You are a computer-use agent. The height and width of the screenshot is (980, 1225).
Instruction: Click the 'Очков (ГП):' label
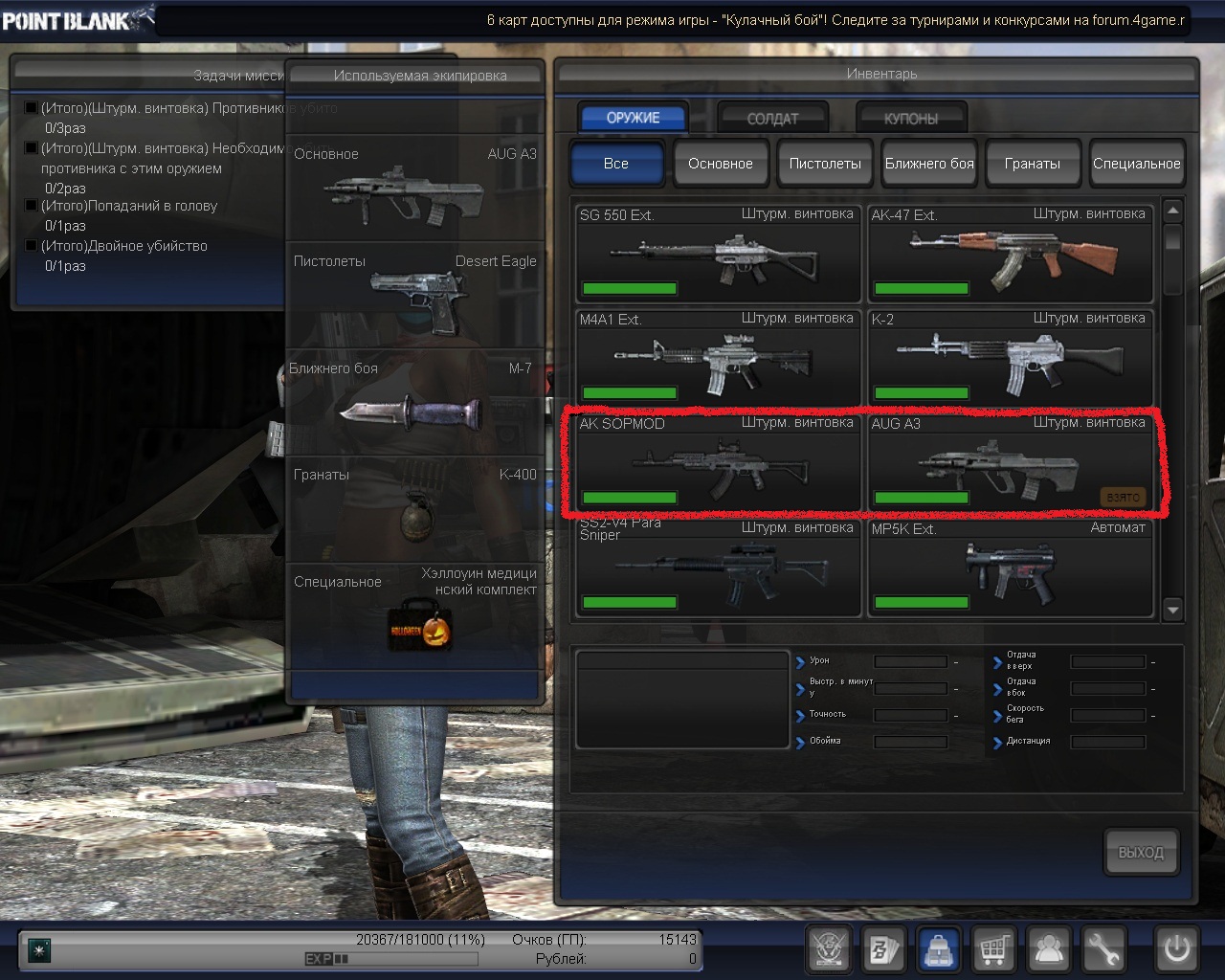click(549, 940)
